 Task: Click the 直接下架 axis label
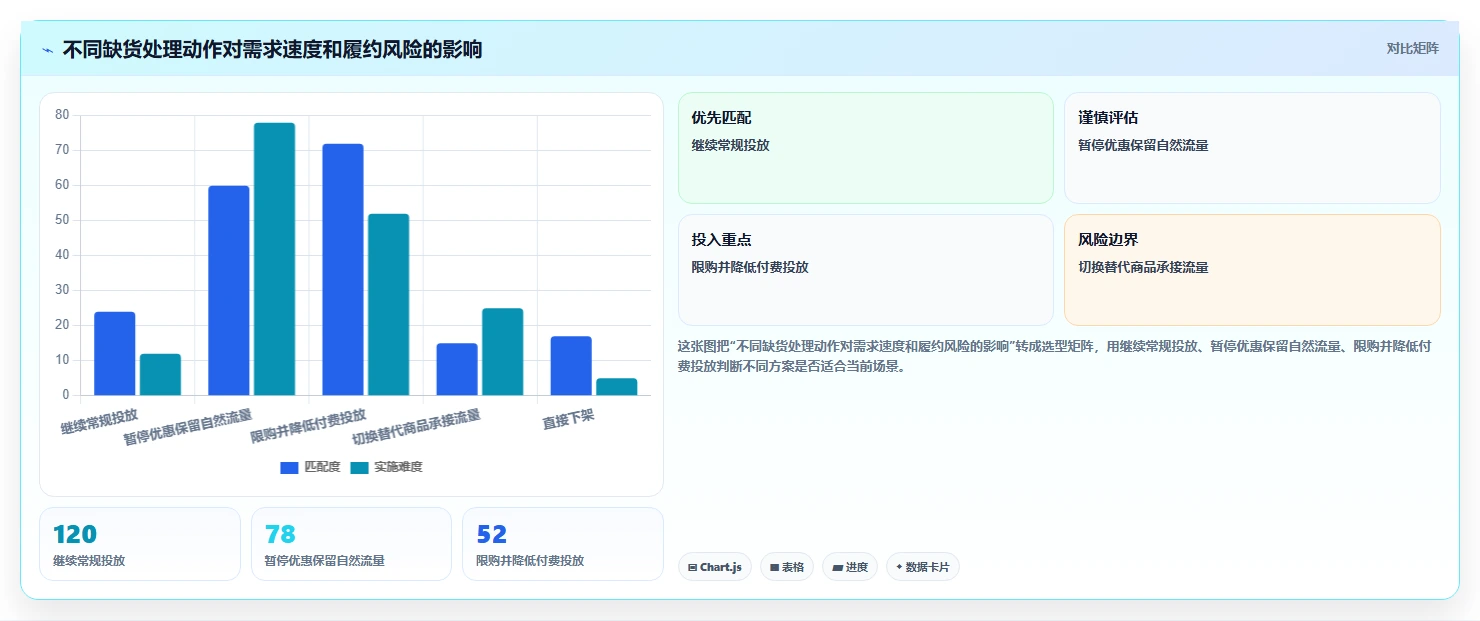tap(568, 419)
